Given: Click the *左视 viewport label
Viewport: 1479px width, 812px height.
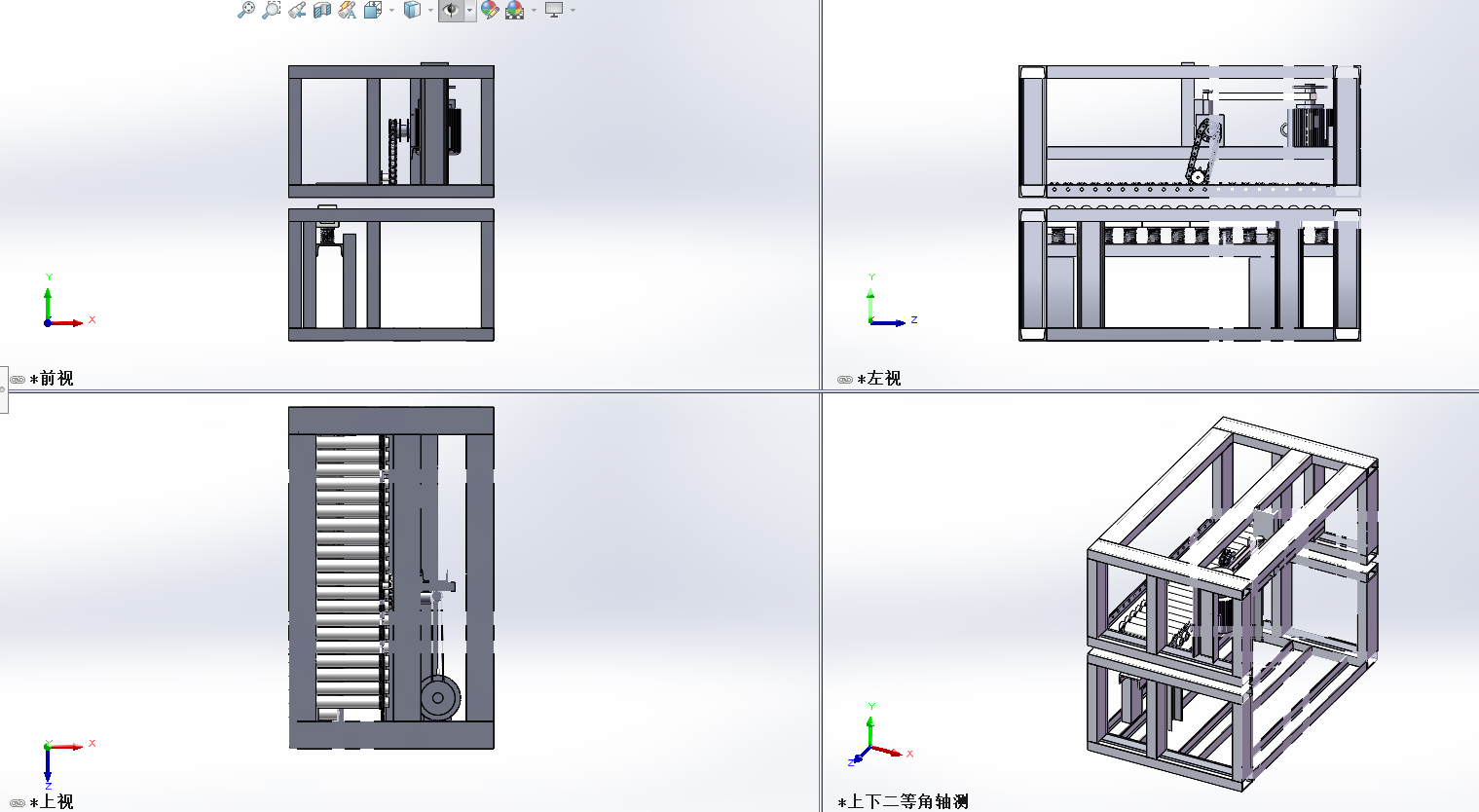Looking at the screenshot, I should click(879, 379).
